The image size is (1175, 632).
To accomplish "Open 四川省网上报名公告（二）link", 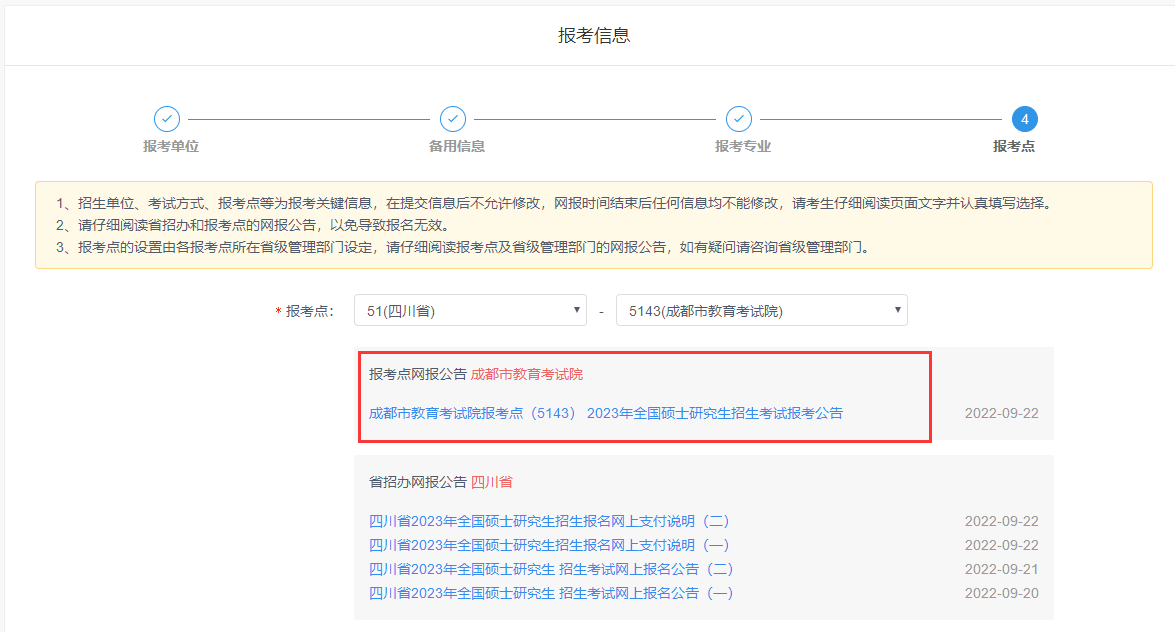I will click(x=551, y=569).
